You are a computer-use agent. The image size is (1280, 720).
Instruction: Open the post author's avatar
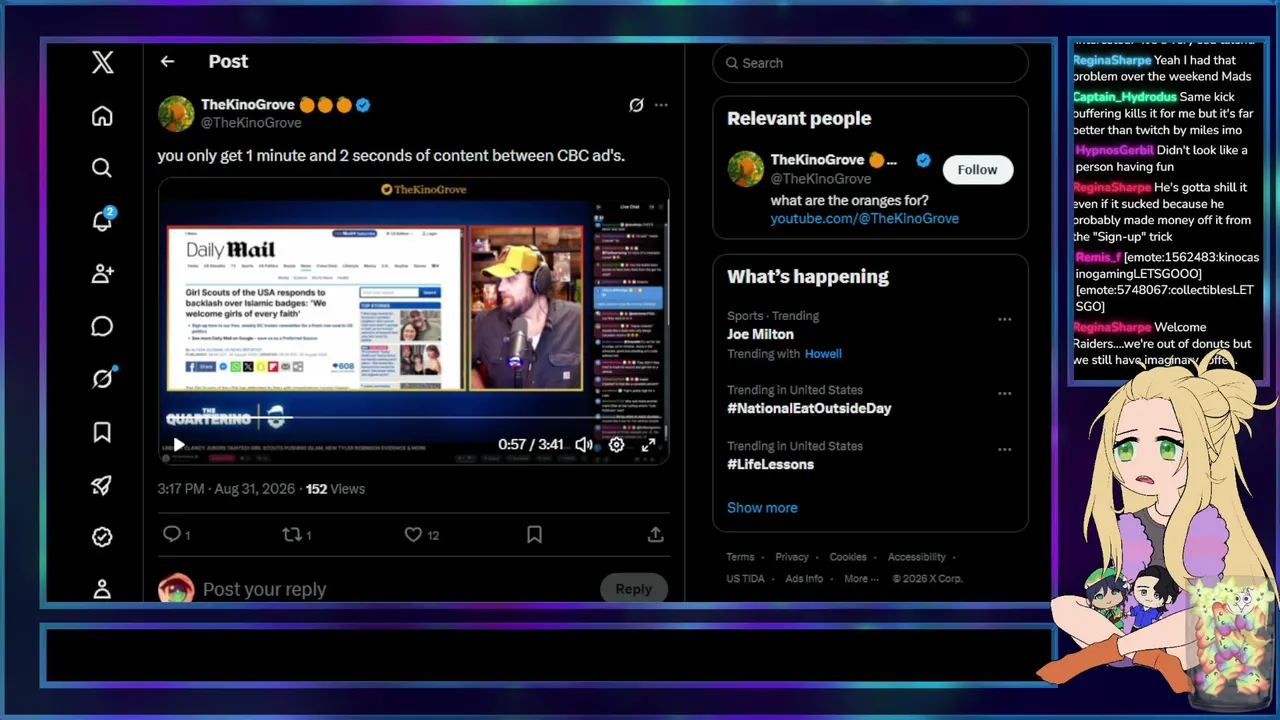176,113
